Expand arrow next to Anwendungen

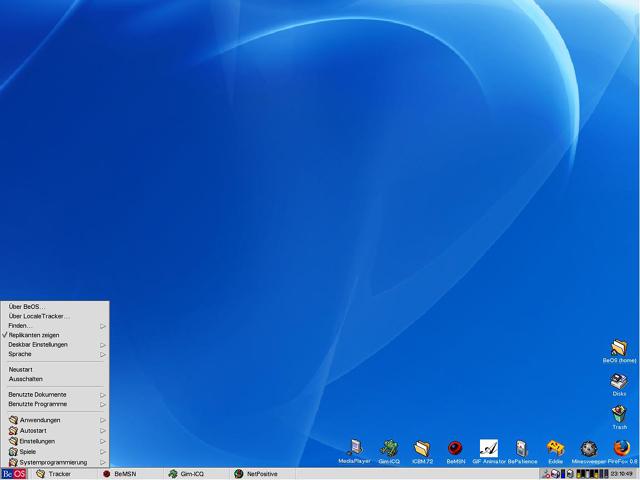(x=103, y=420)
